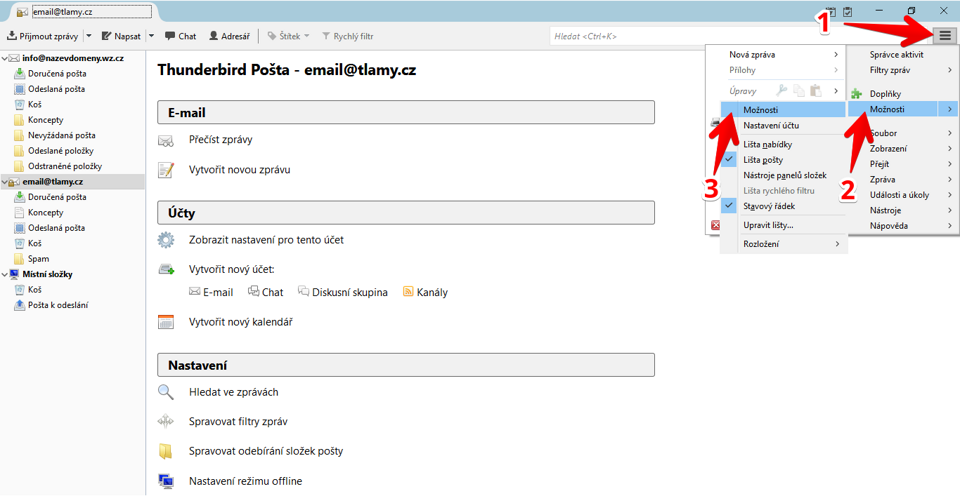Toggle the Rychlý filtr quick filter

348,36
